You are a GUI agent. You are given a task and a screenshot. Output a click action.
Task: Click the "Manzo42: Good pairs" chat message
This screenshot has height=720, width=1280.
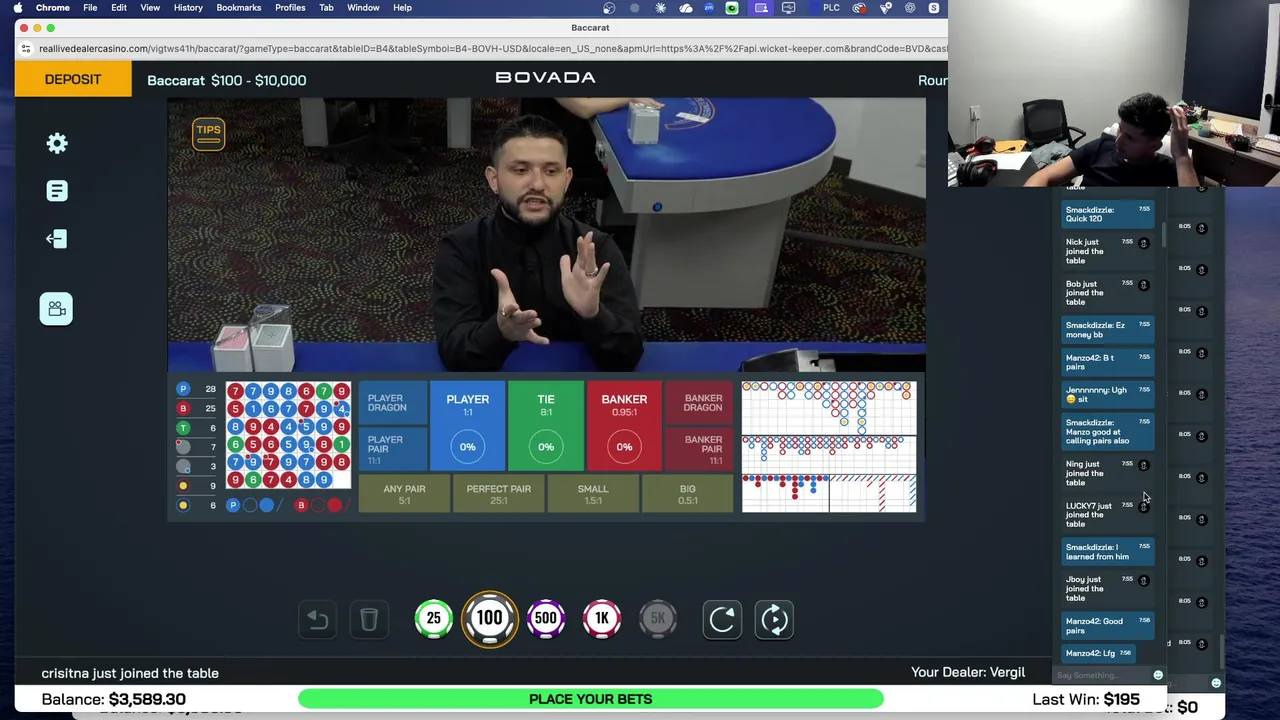click(x=1107, y=626)
